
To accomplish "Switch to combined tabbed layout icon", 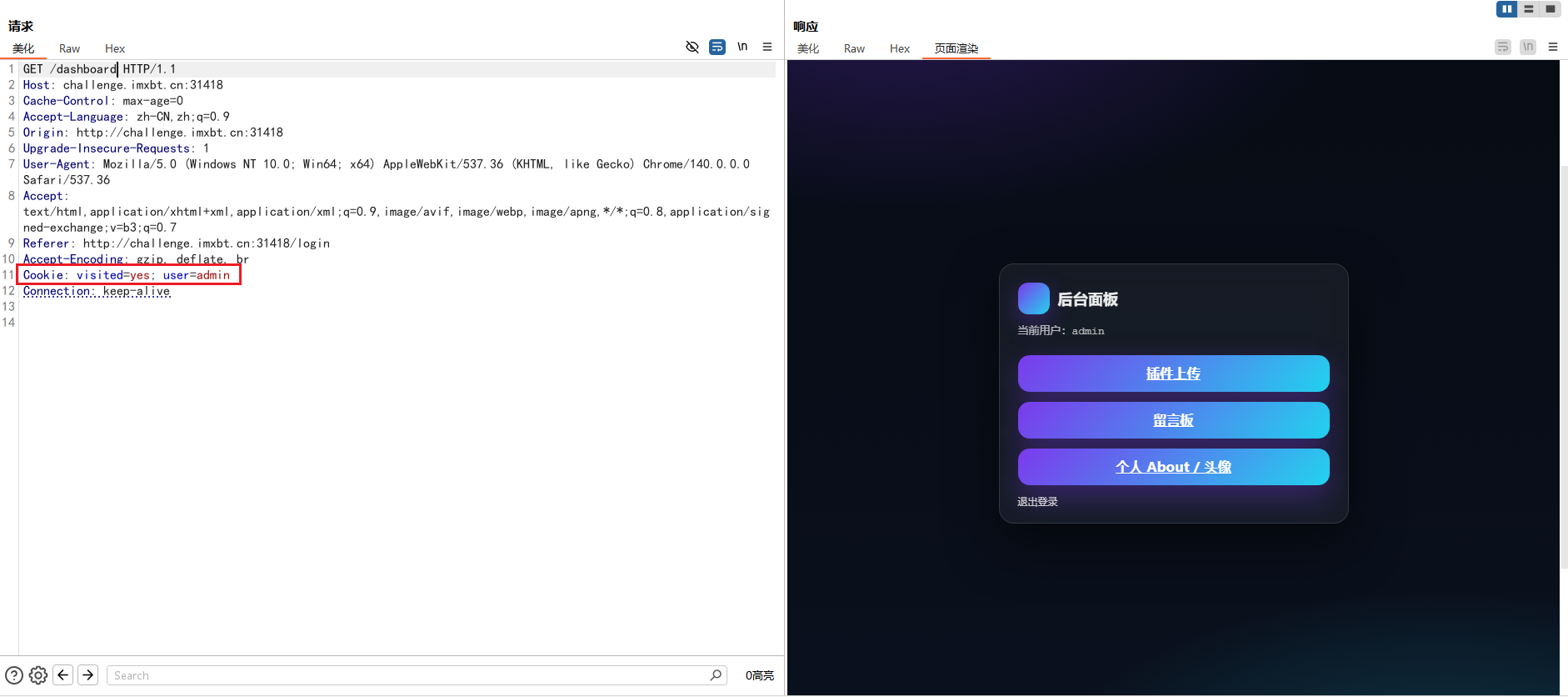I will click(1550, 9).
